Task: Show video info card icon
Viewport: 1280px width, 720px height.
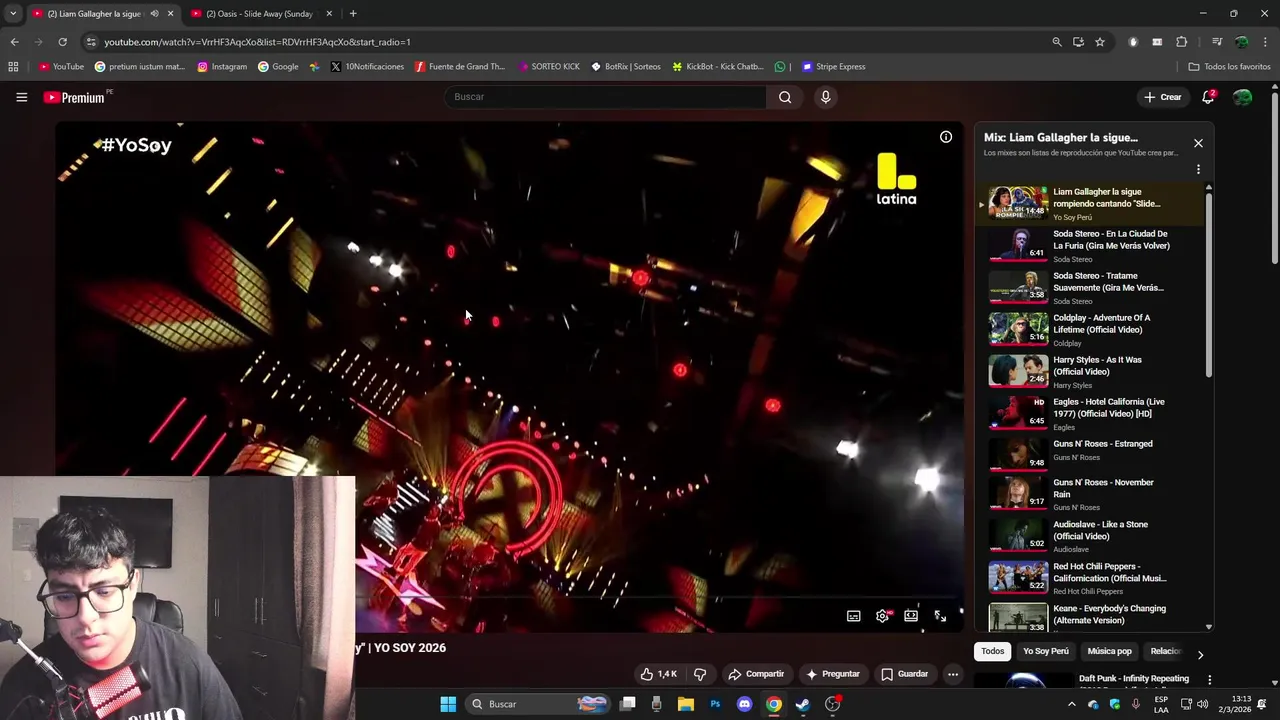Action: 945,137
